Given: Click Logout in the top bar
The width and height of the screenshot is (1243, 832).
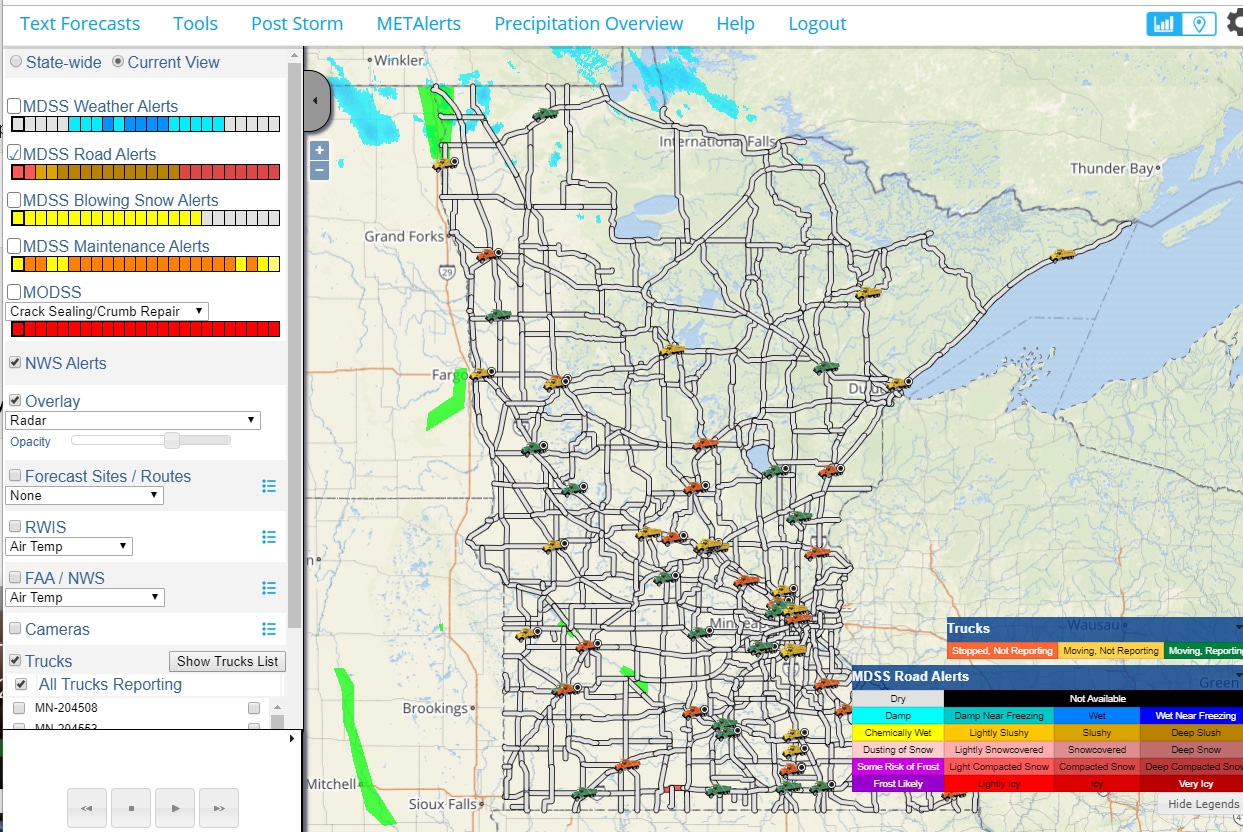Looking at the screenshot, I should coord(817,24).
